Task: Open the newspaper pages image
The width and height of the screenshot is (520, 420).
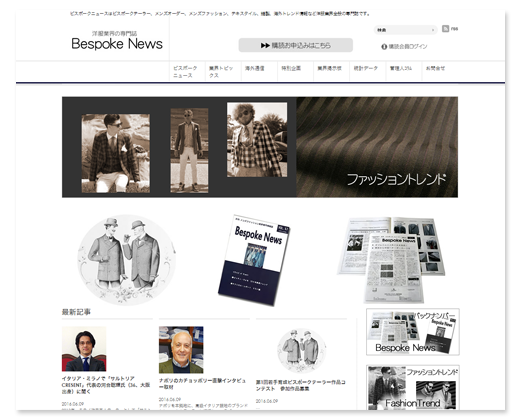Action: 391,260
